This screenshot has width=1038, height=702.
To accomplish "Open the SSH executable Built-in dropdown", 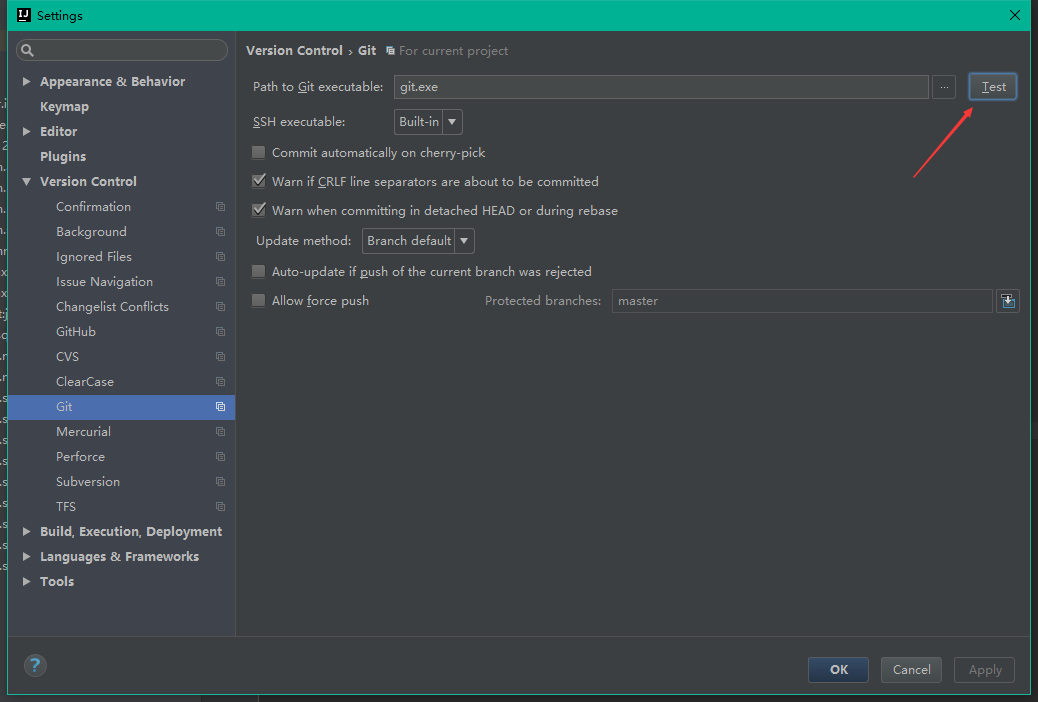I will click(x=428, y=122).
